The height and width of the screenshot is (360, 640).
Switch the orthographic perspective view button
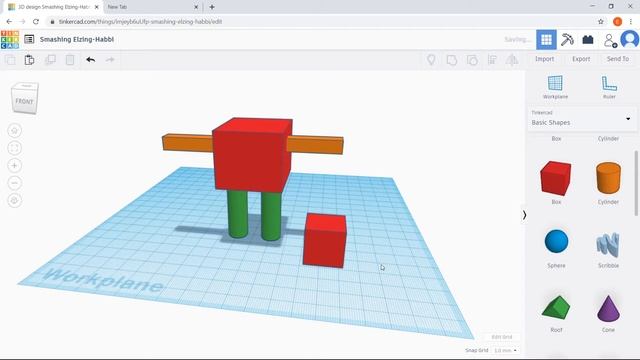pos(15,200)
